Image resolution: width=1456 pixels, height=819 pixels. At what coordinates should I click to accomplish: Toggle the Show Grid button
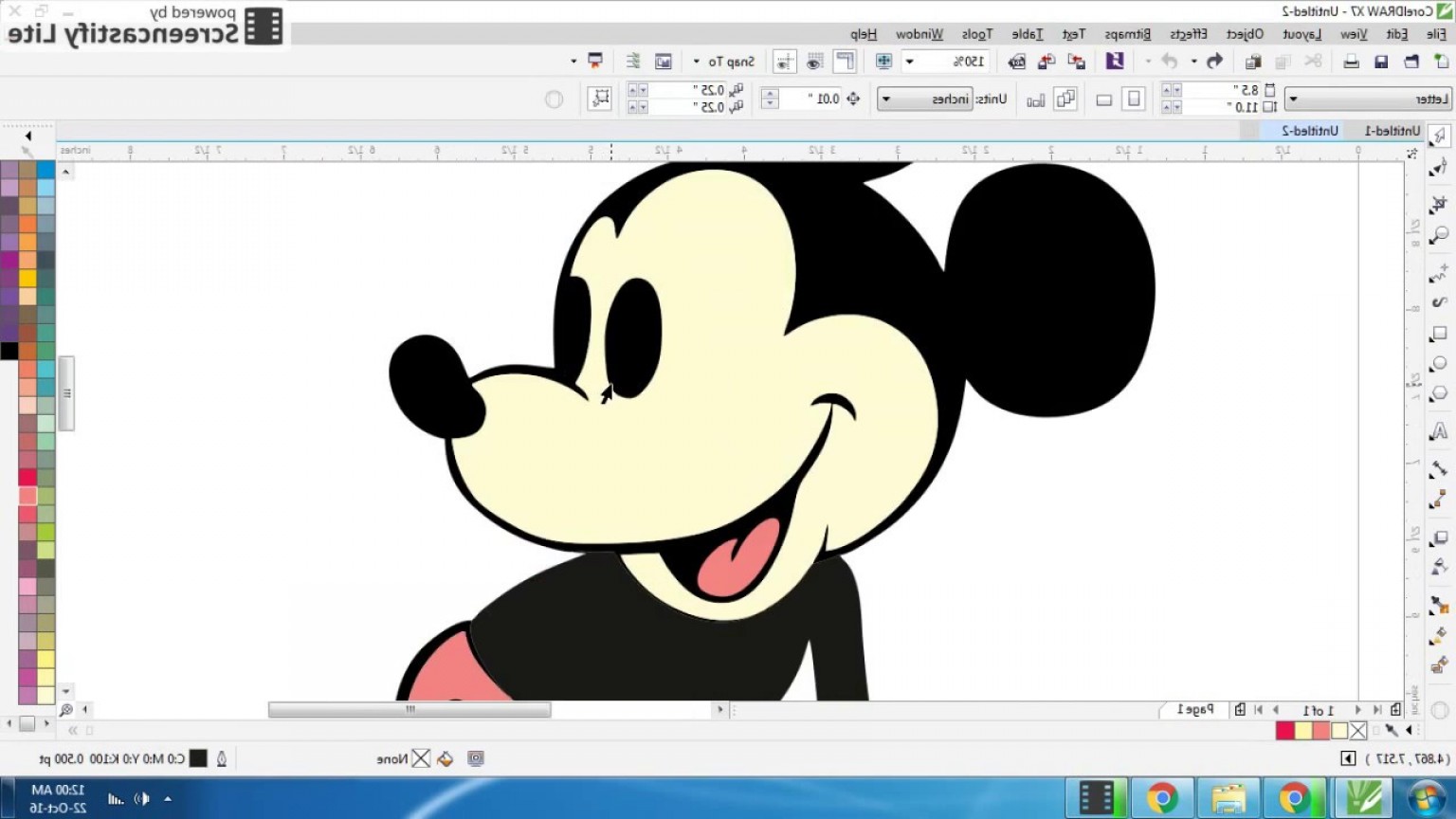pos(814,62)
